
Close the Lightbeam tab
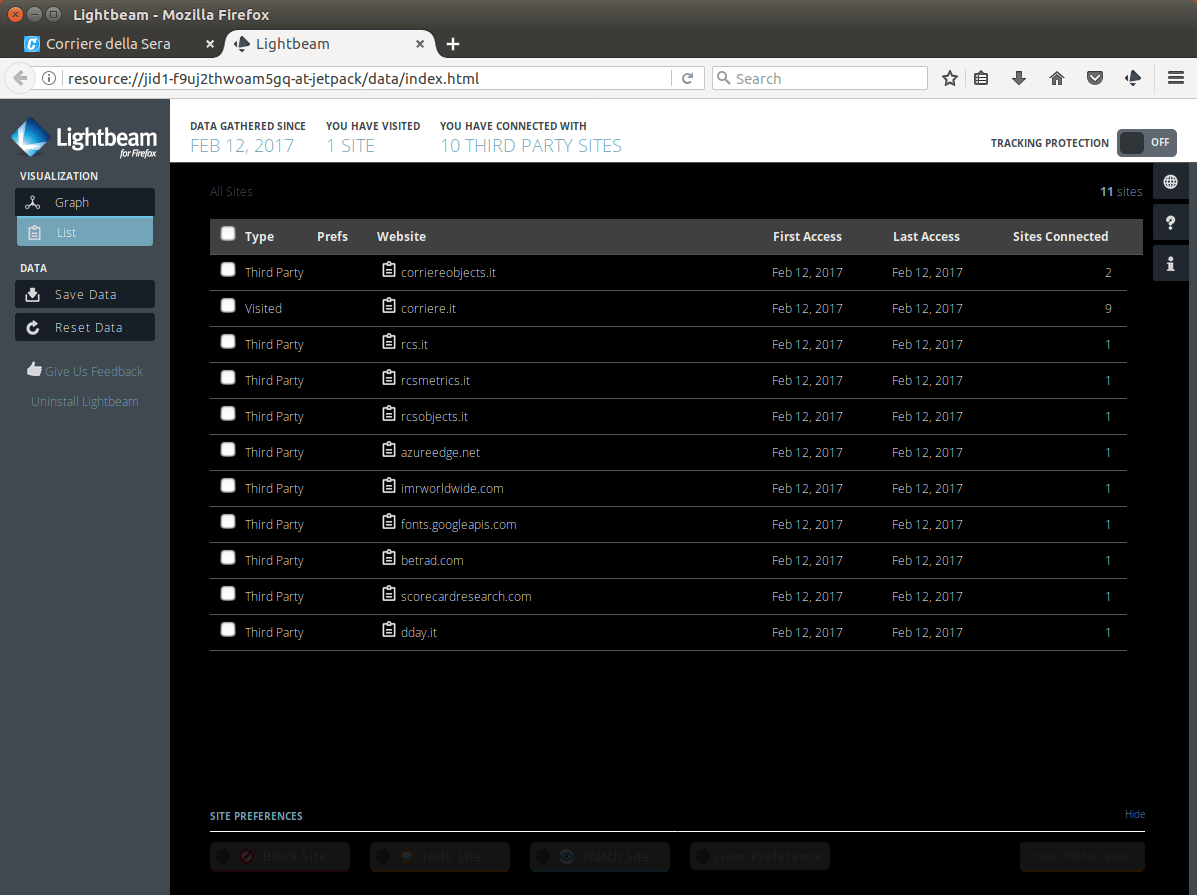[420, 44]
